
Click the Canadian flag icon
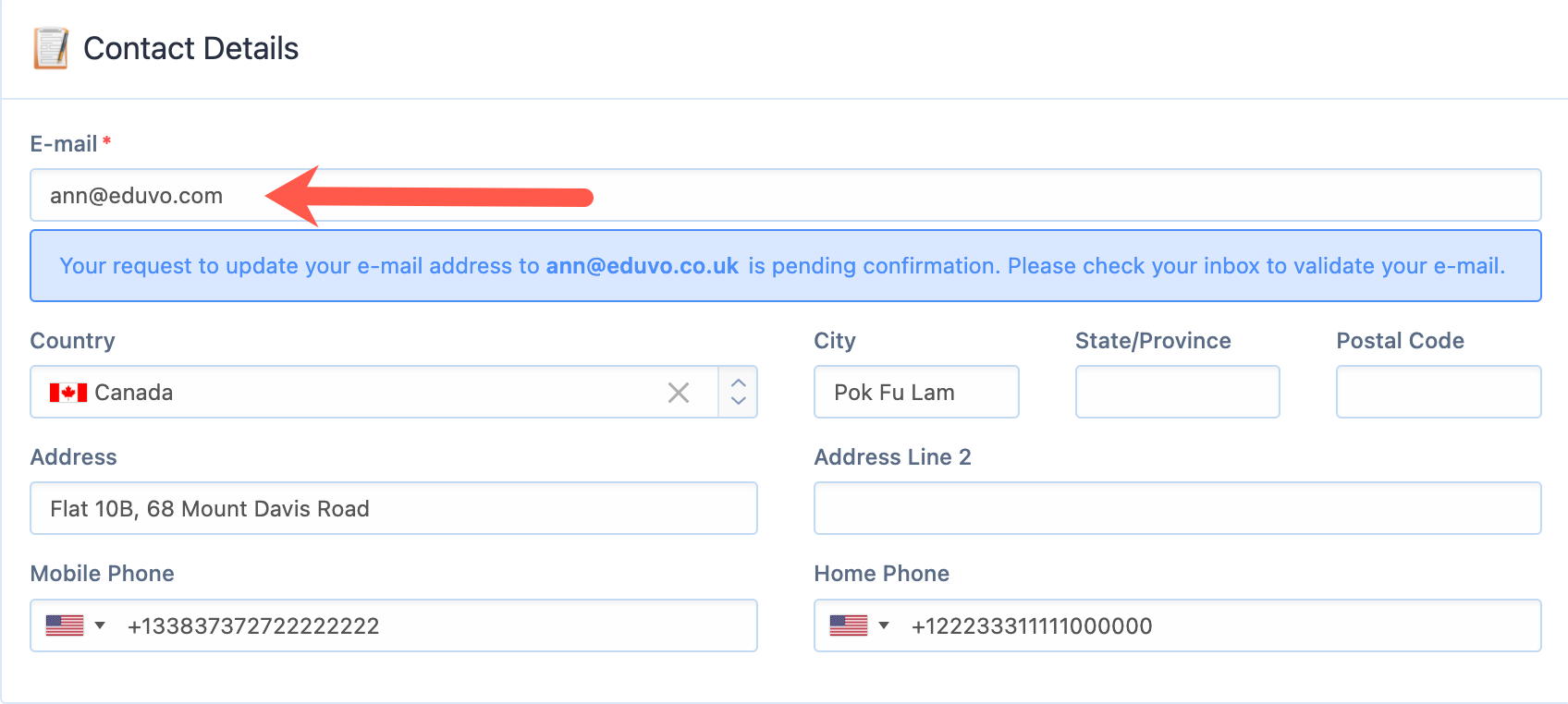[x=68, y=393]
